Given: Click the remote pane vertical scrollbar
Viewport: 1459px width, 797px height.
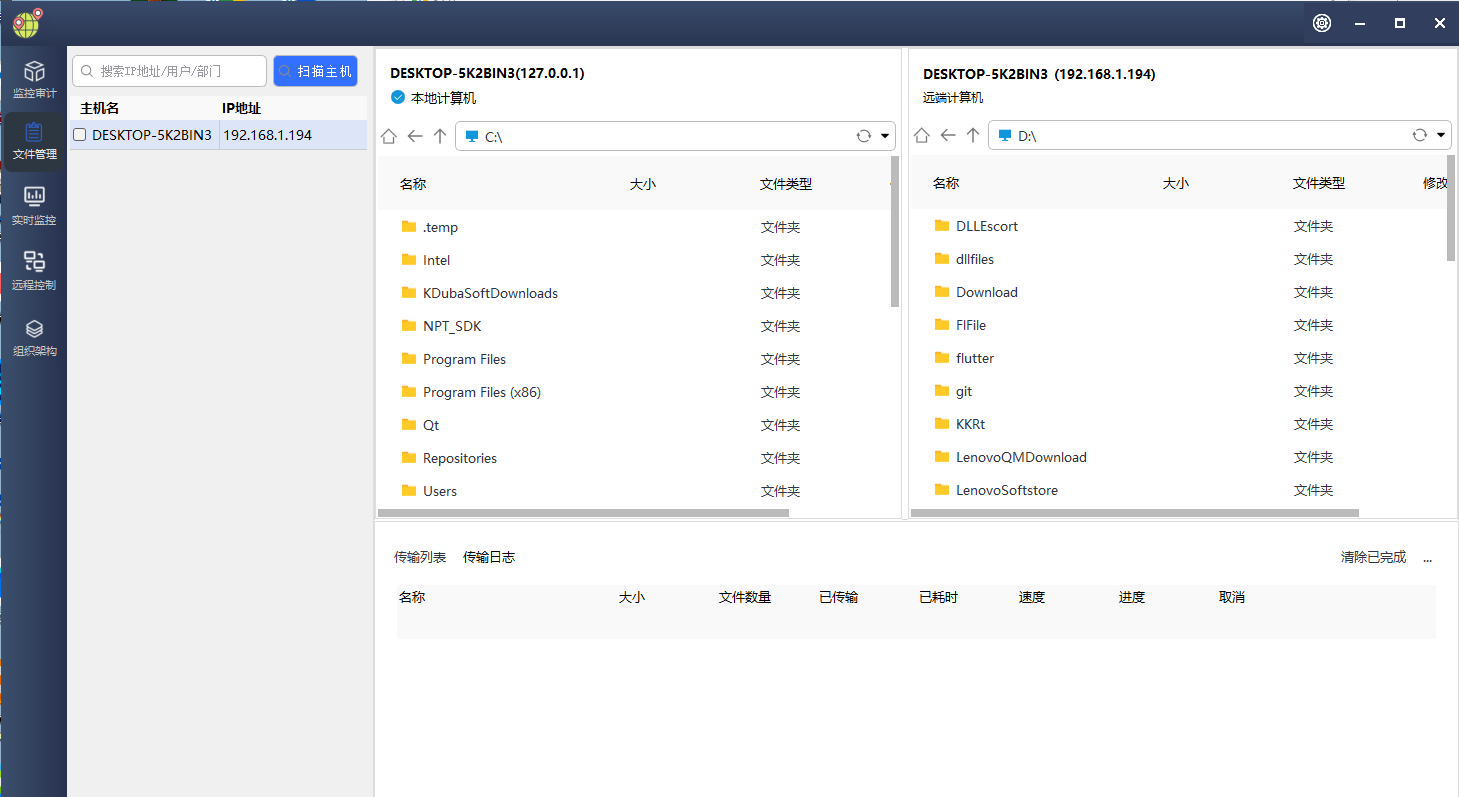Looking at the screenshot, I should pyautogui.click(x=1451, y=208).
